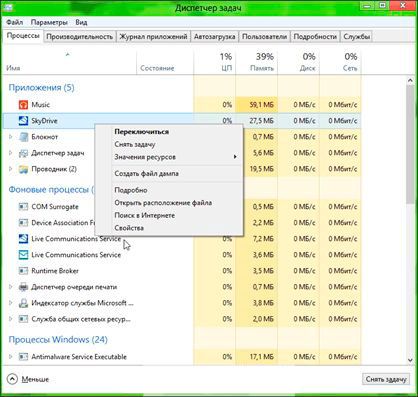Viewport: 418px width, 397px height.
Task: Sort by the Состояние column header
Action: pyautogui.click(x=165, y=63)
